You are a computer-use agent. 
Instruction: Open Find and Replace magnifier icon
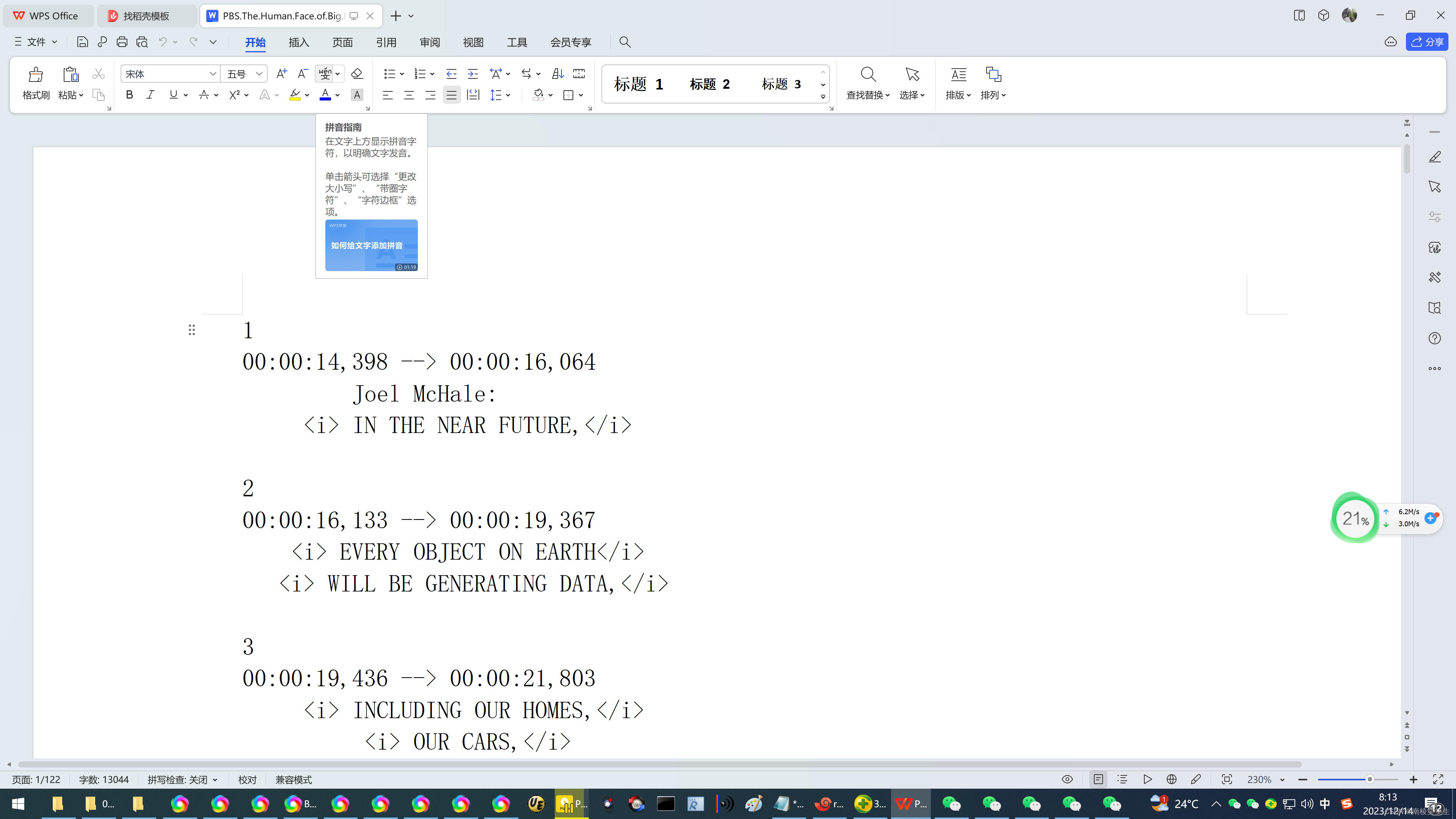point(868,75)
